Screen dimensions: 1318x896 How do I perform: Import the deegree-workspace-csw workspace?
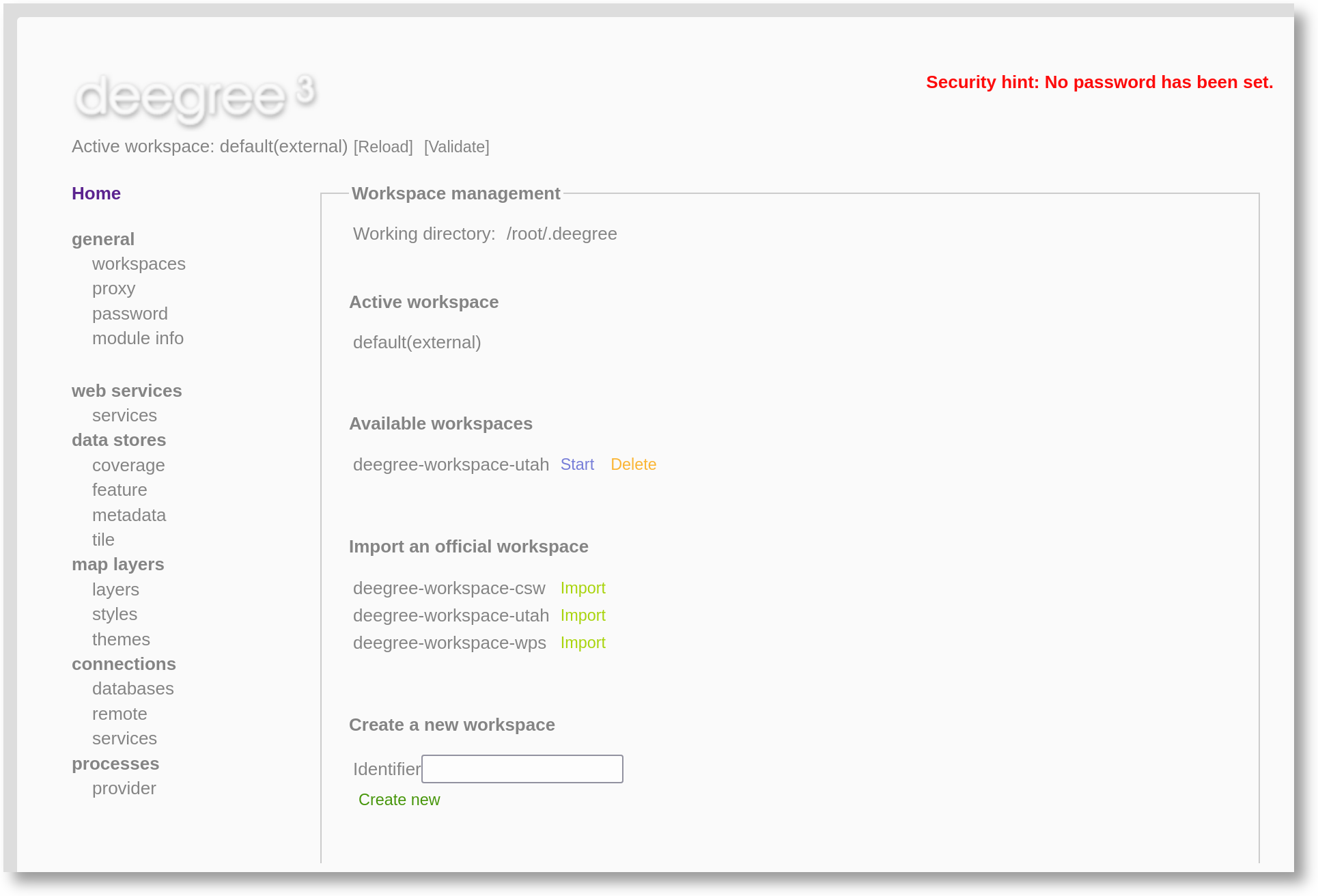(583, 588)
